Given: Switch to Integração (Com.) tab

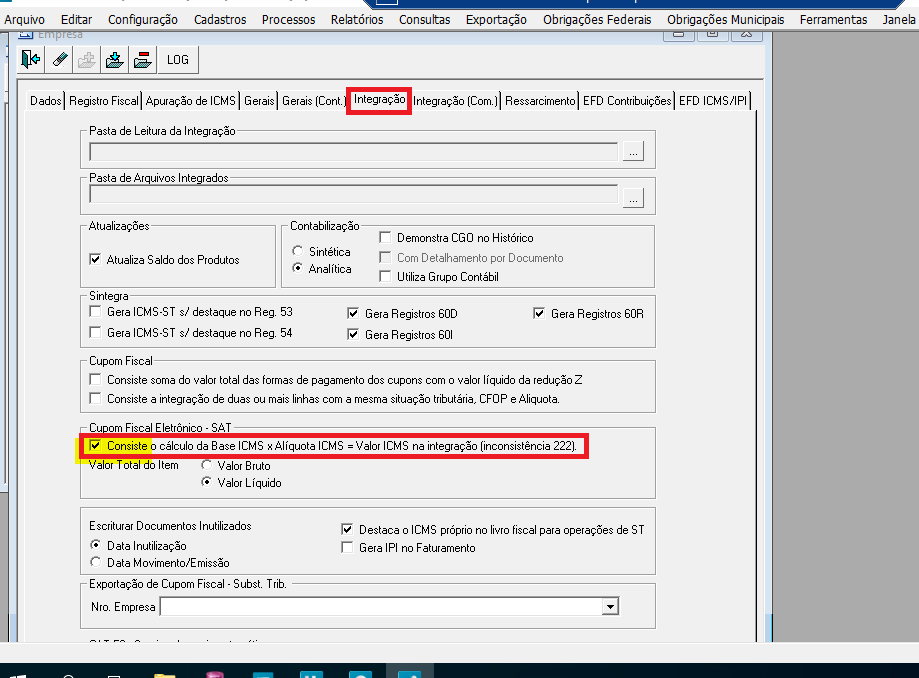Looking at the screenshot, I should (455, 101).
